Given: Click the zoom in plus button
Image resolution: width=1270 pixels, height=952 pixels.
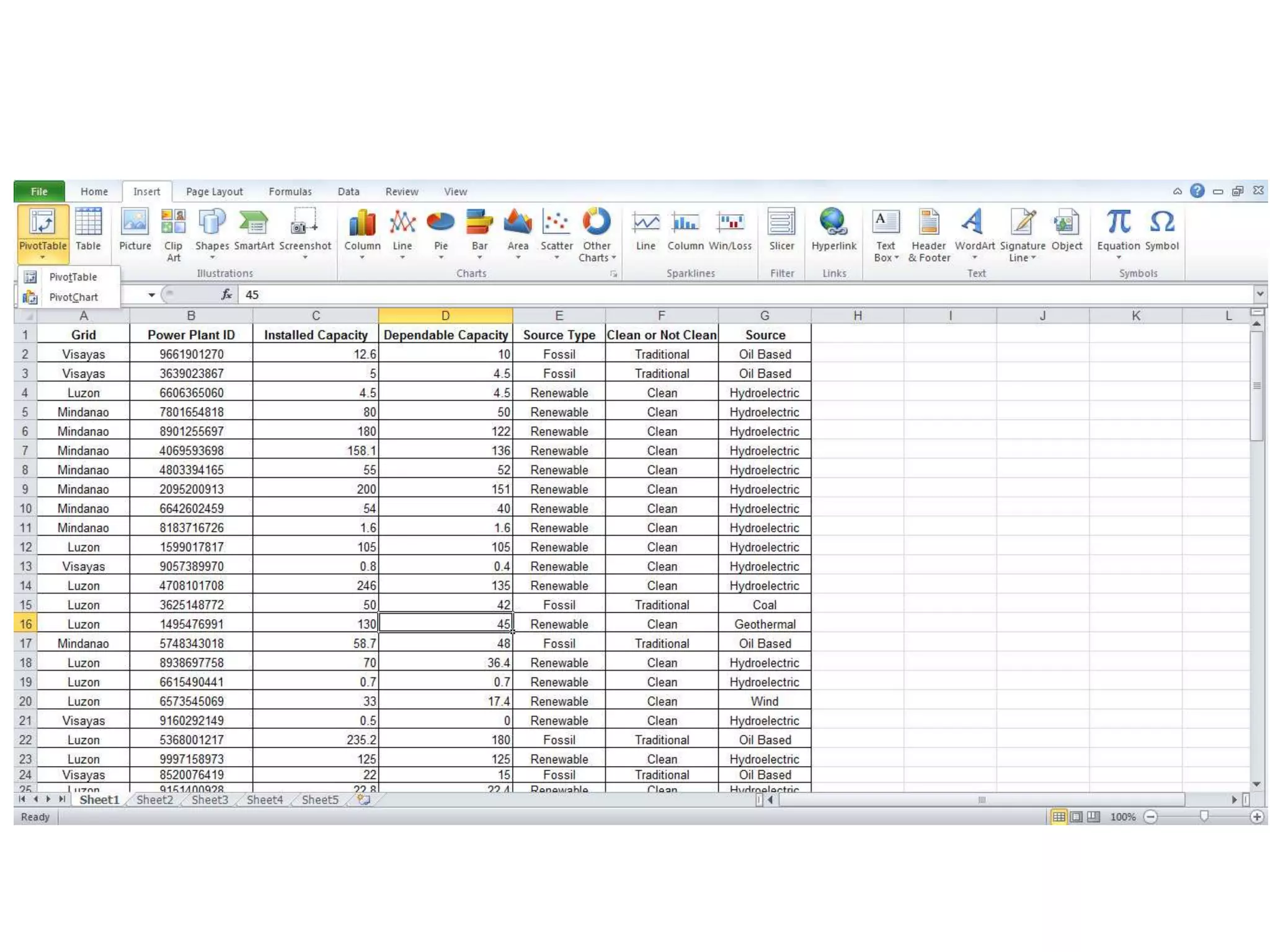Looking at the screenshot, I should [1256, 817].
